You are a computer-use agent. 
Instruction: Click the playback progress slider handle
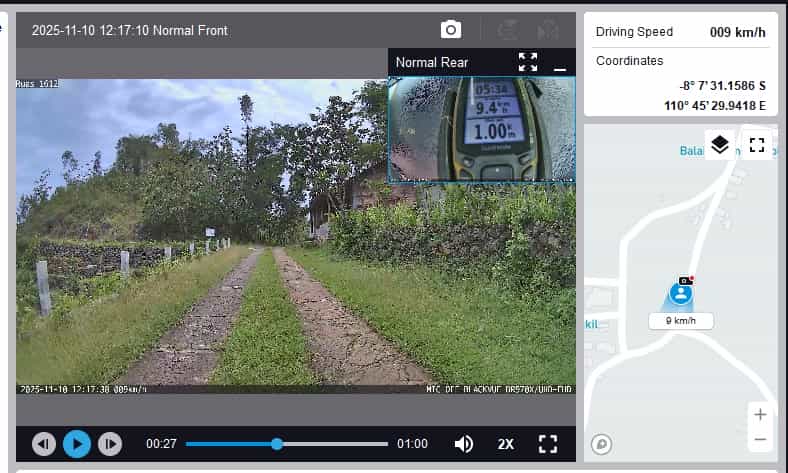pos(277,443)
